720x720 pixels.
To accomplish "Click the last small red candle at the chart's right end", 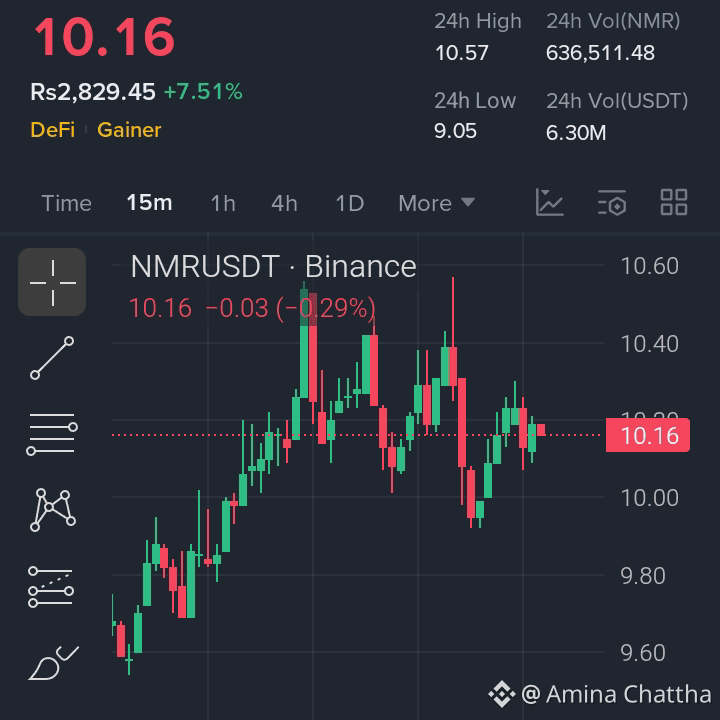I will pos(541,430).
